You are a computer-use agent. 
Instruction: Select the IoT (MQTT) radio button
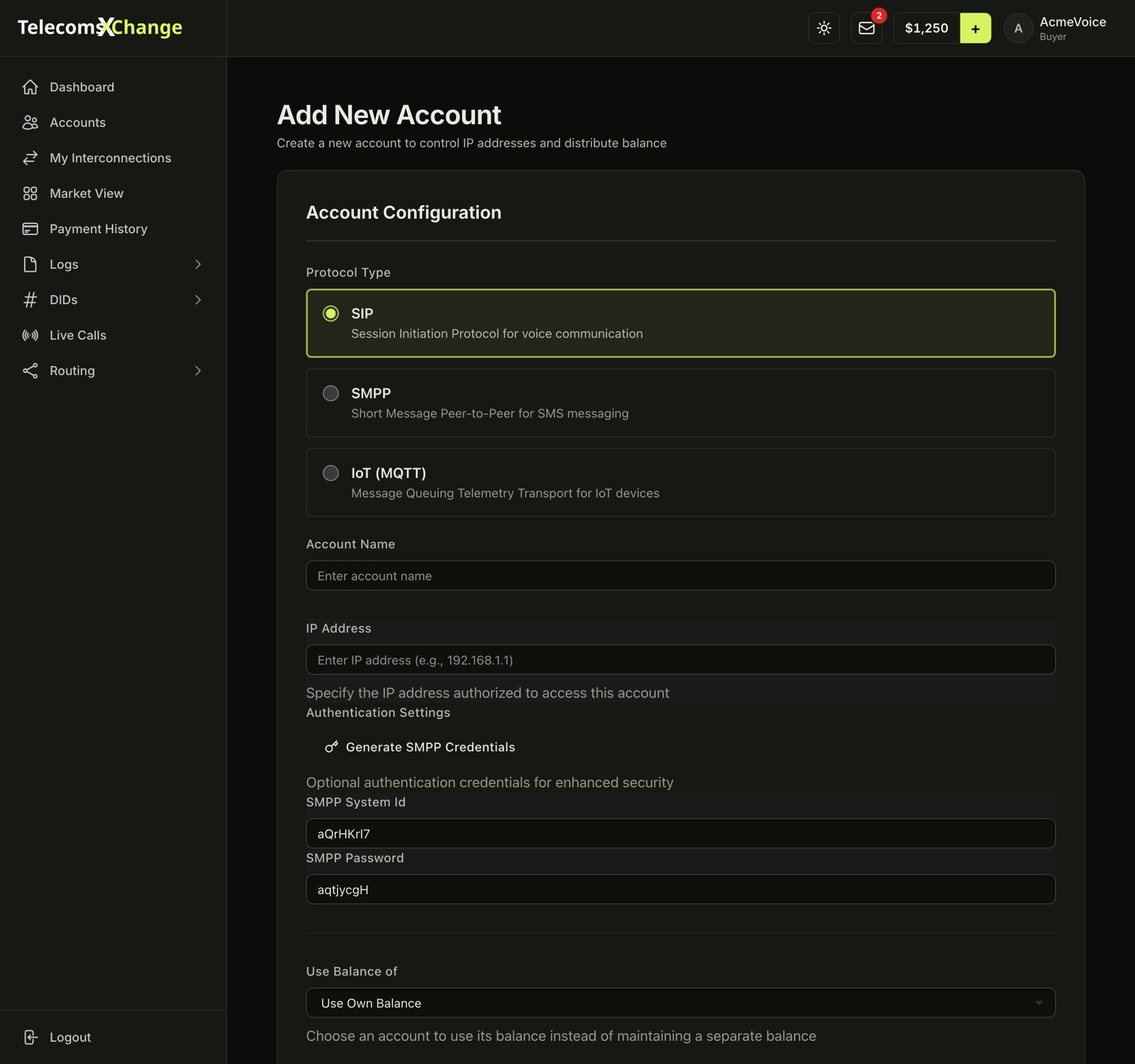click(331, 473)
